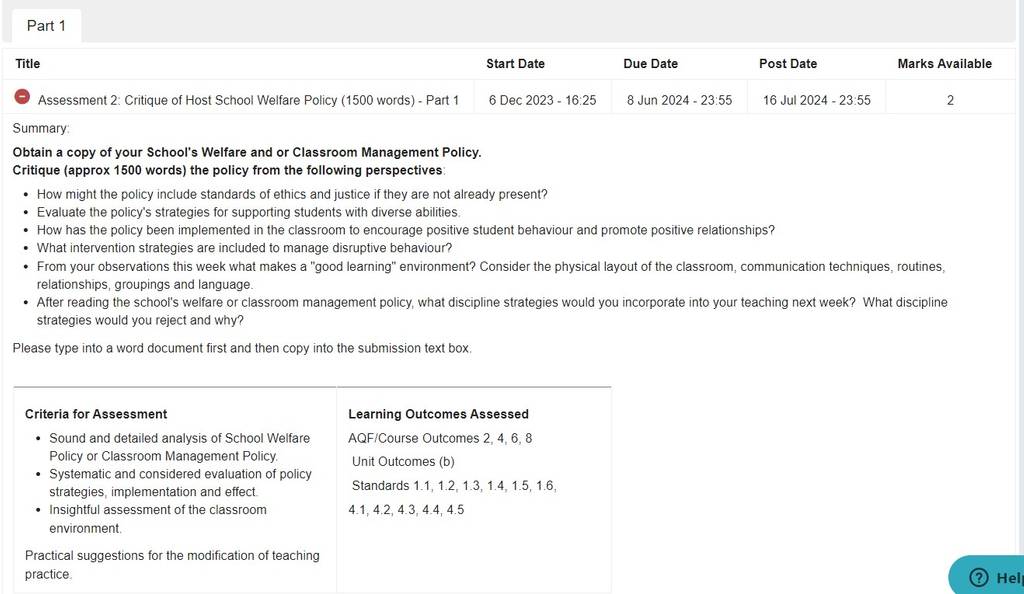Click the Criteria for Assessment heading
Image resolution: width=1024 pixels, height=594 pixels.
pos(96,414)
